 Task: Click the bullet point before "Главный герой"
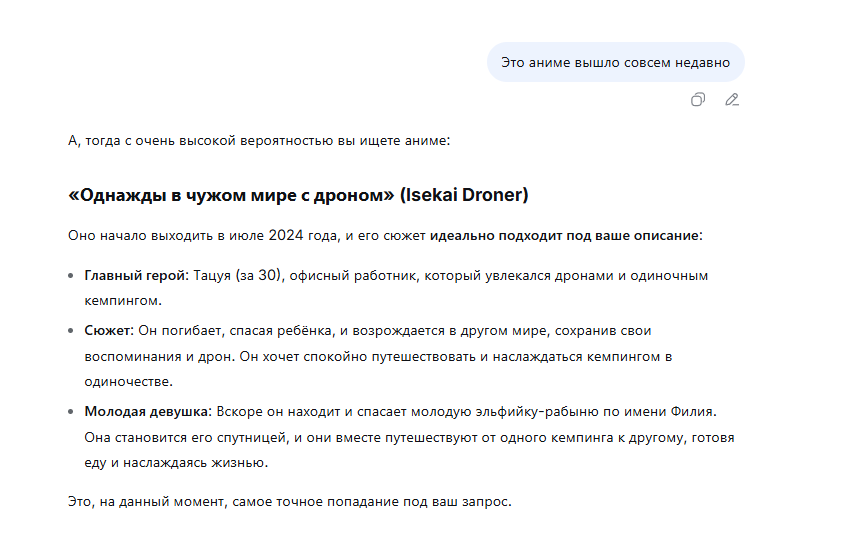point(71,275)
